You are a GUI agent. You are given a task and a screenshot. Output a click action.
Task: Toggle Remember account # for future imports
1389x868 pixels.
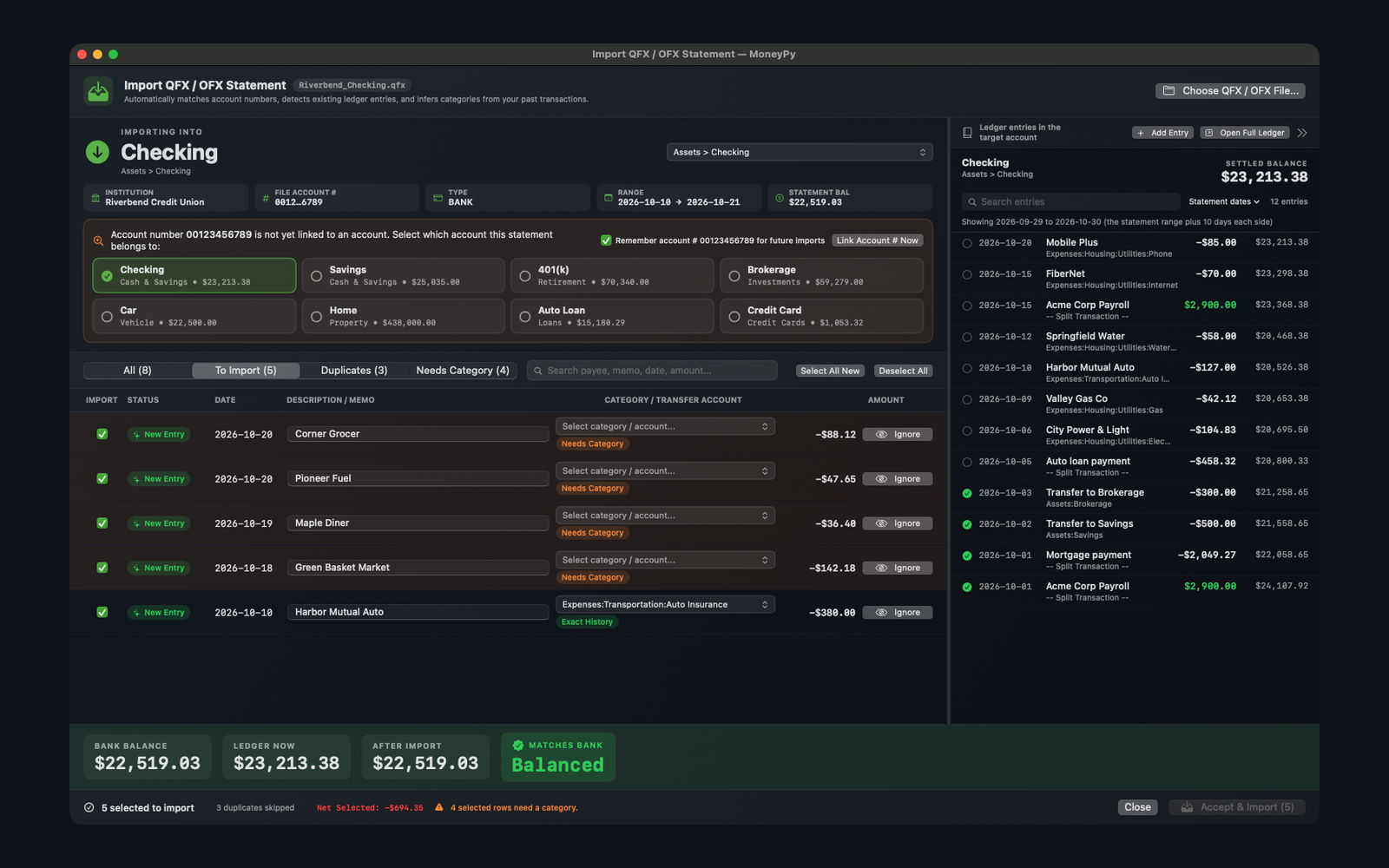[x=606, y=240]
